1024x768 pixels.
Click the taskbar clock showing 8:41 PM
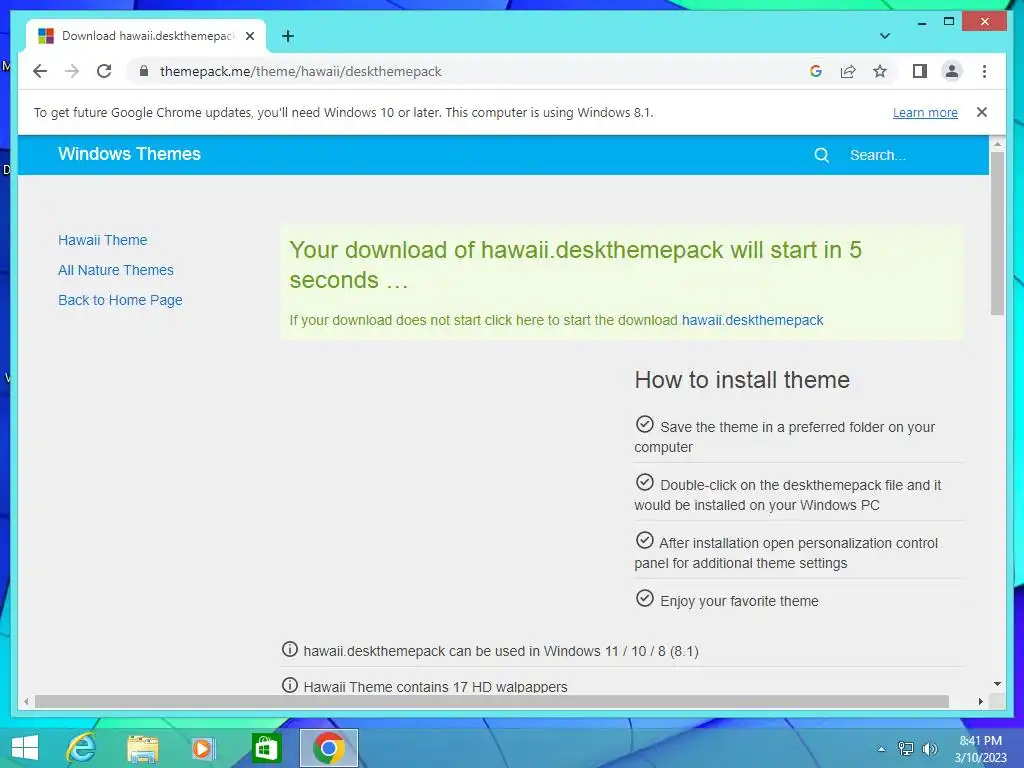[x=980, y=748]
